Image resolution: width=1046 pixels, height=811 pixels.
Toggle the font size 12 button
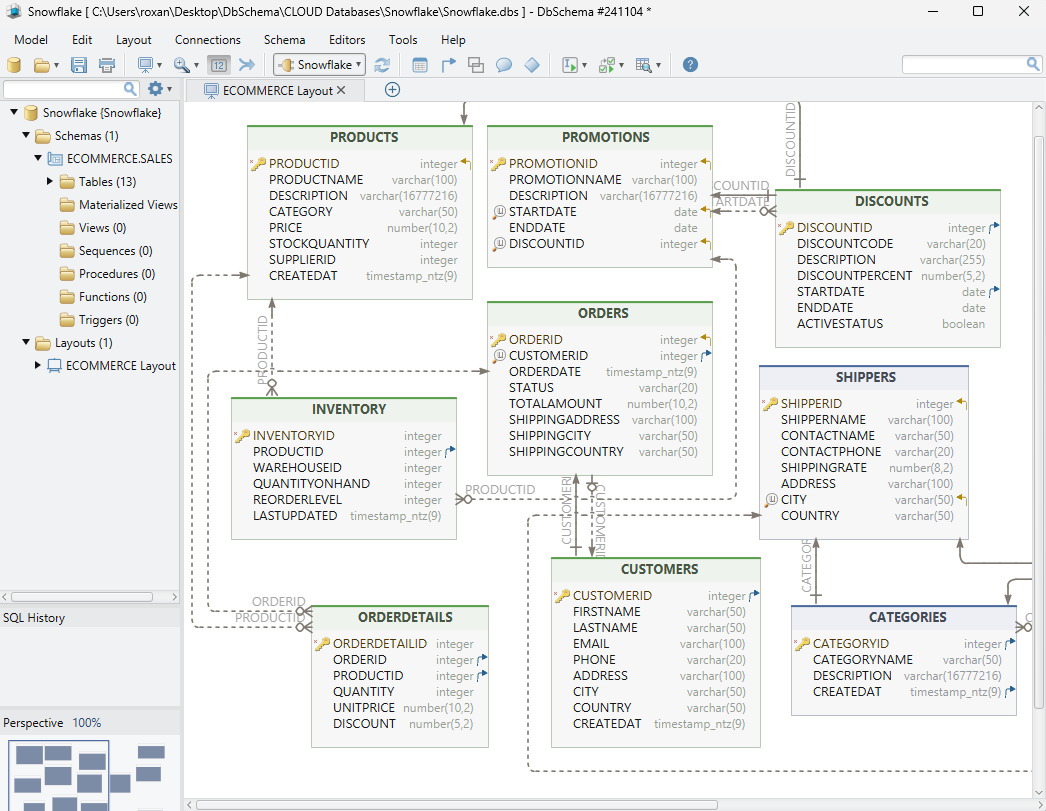tap(217, 64)
